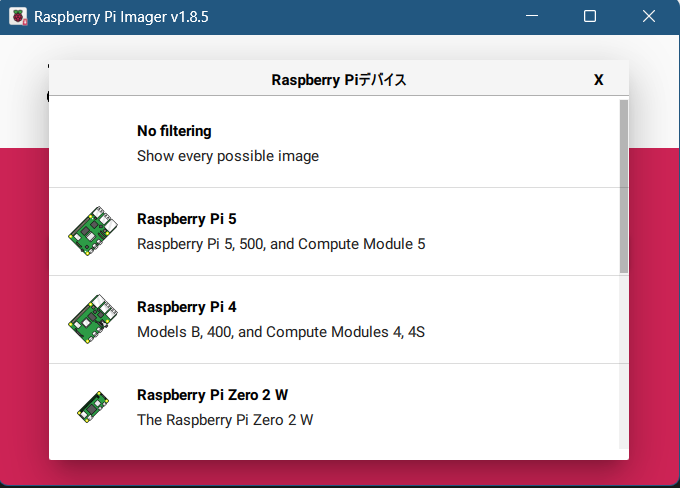Click 'Models B, 400, and Compute Modules 4, 4S' description

(x=281, y=332)
